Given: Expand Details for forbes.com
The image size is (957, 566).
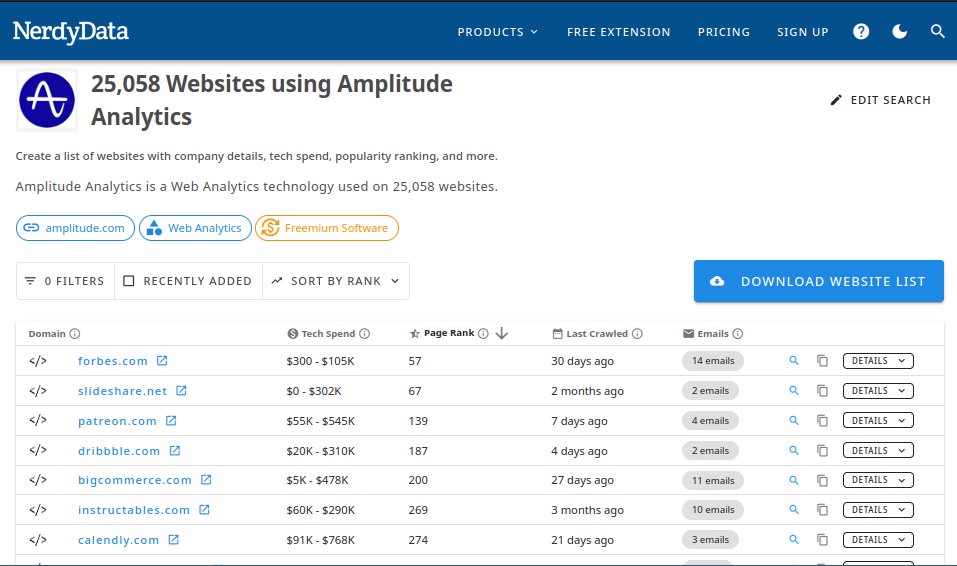Looking at the screenshot, I should click(x=878, y=361).
